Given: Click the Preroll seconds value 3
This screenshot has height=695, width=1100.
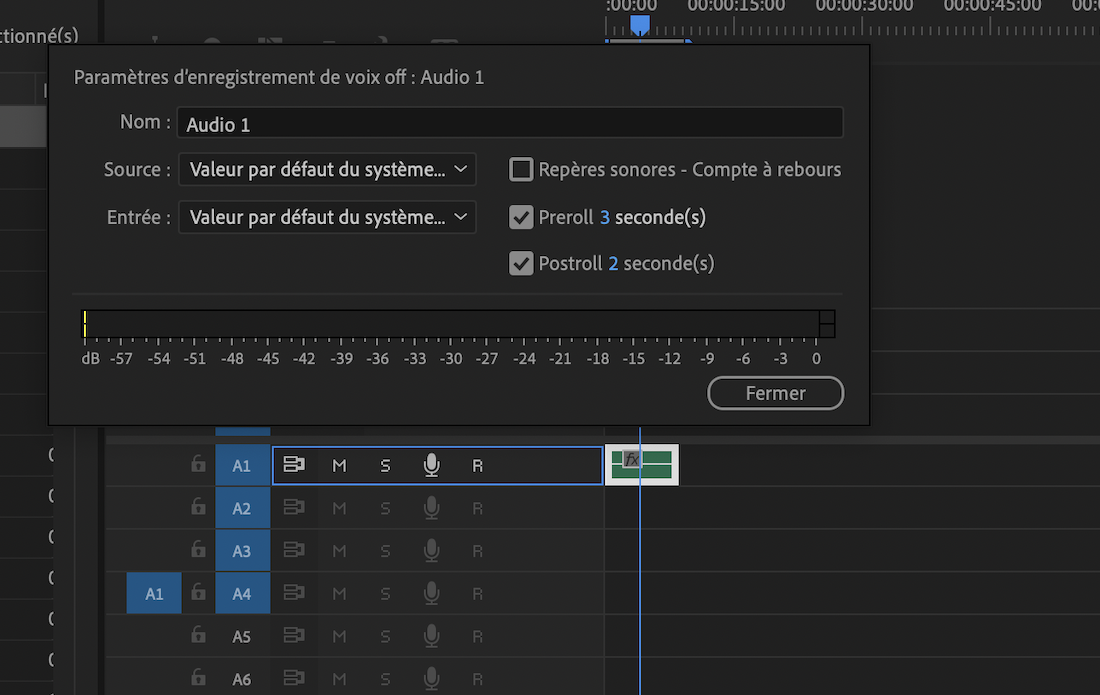Looking at the screenshot, I should (604, 217).
